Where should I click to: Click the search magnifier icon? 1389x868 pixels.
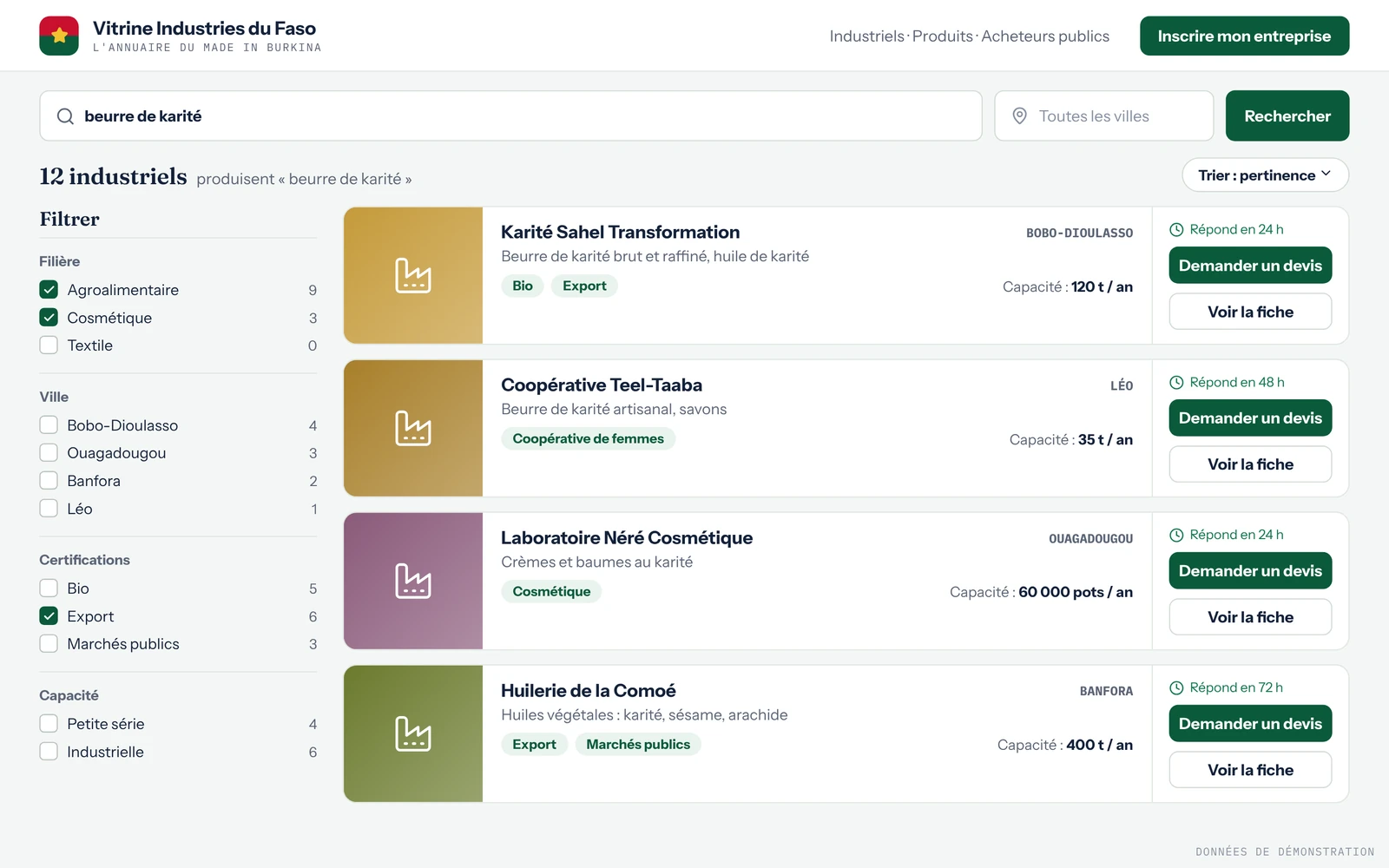click(65, 116)
